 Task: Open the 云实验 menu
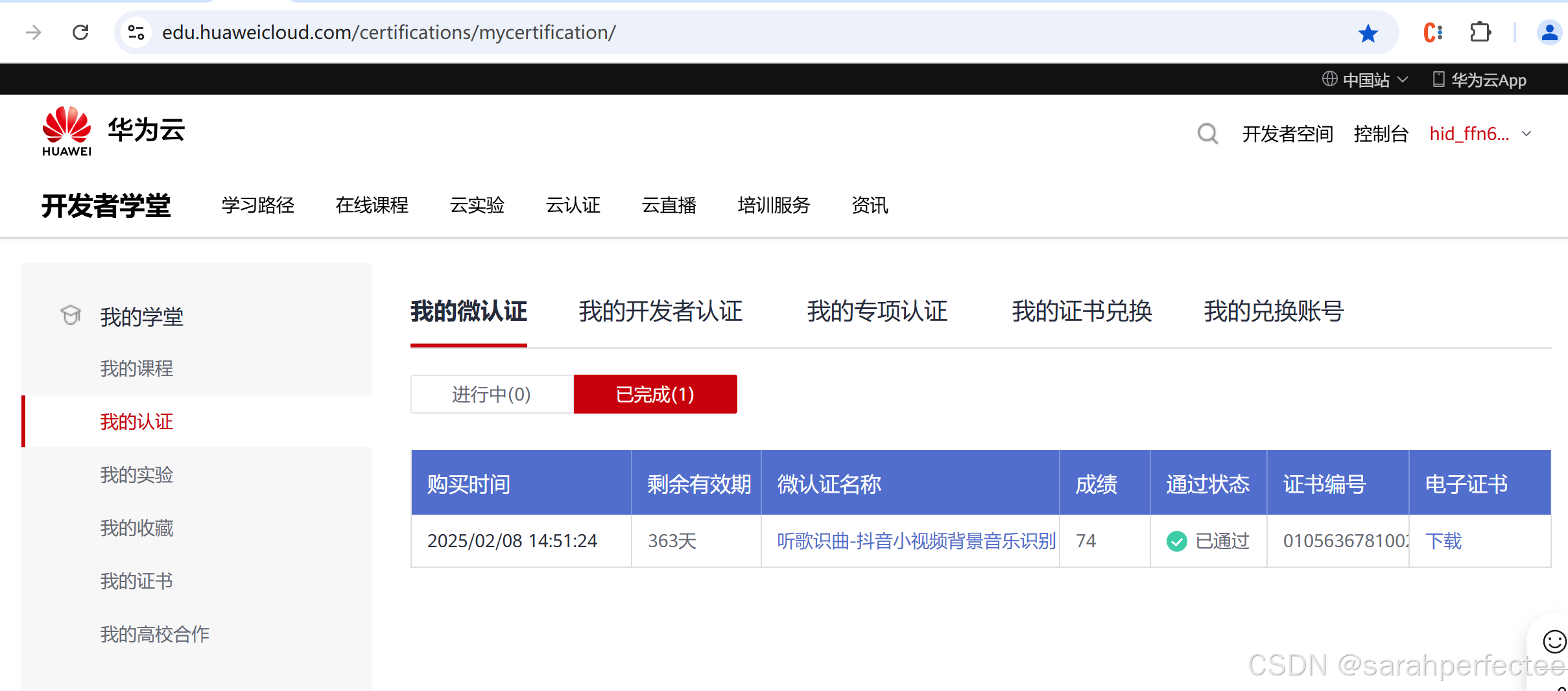click(477, 205)
